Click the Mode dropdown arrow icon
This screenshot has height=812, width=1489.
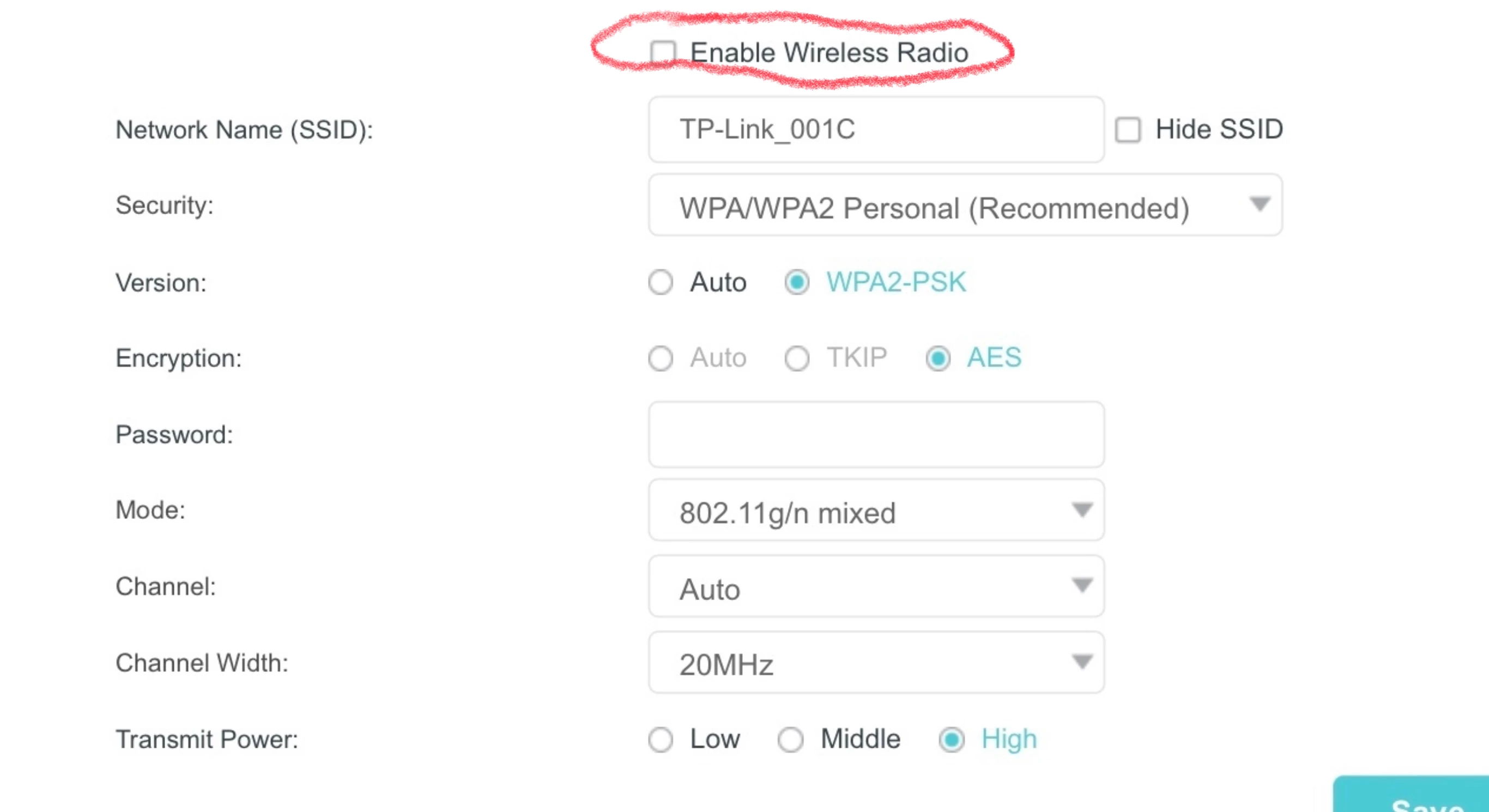1081,510
